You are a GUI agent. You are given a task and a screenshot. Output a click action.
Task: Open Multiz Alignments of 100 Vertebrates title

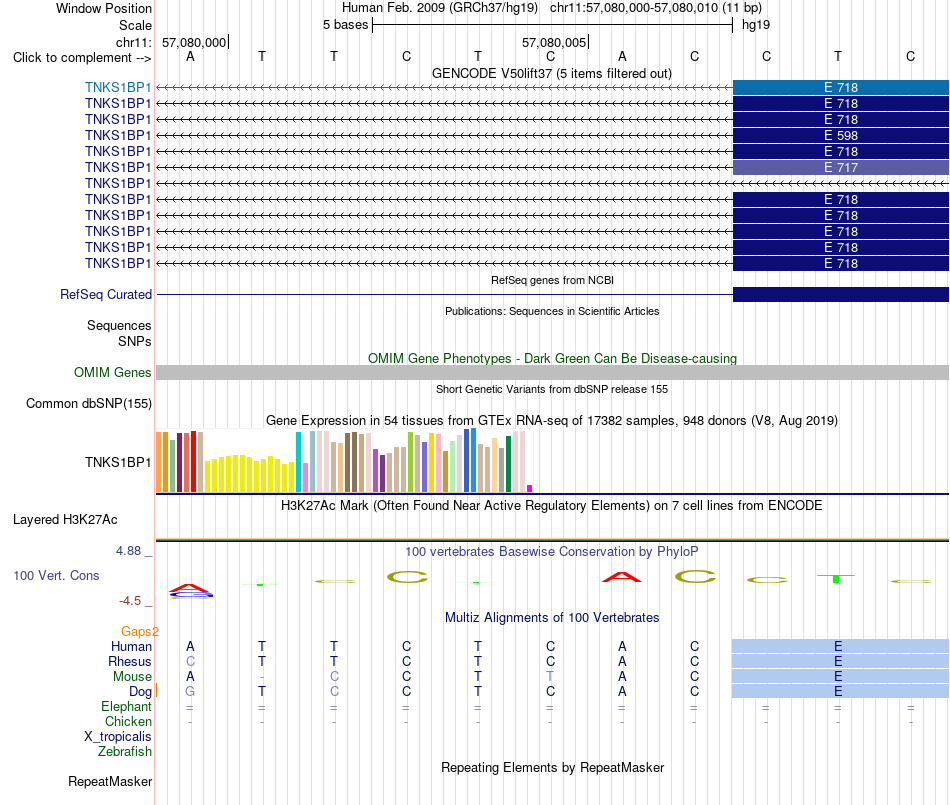pos(552,618)
